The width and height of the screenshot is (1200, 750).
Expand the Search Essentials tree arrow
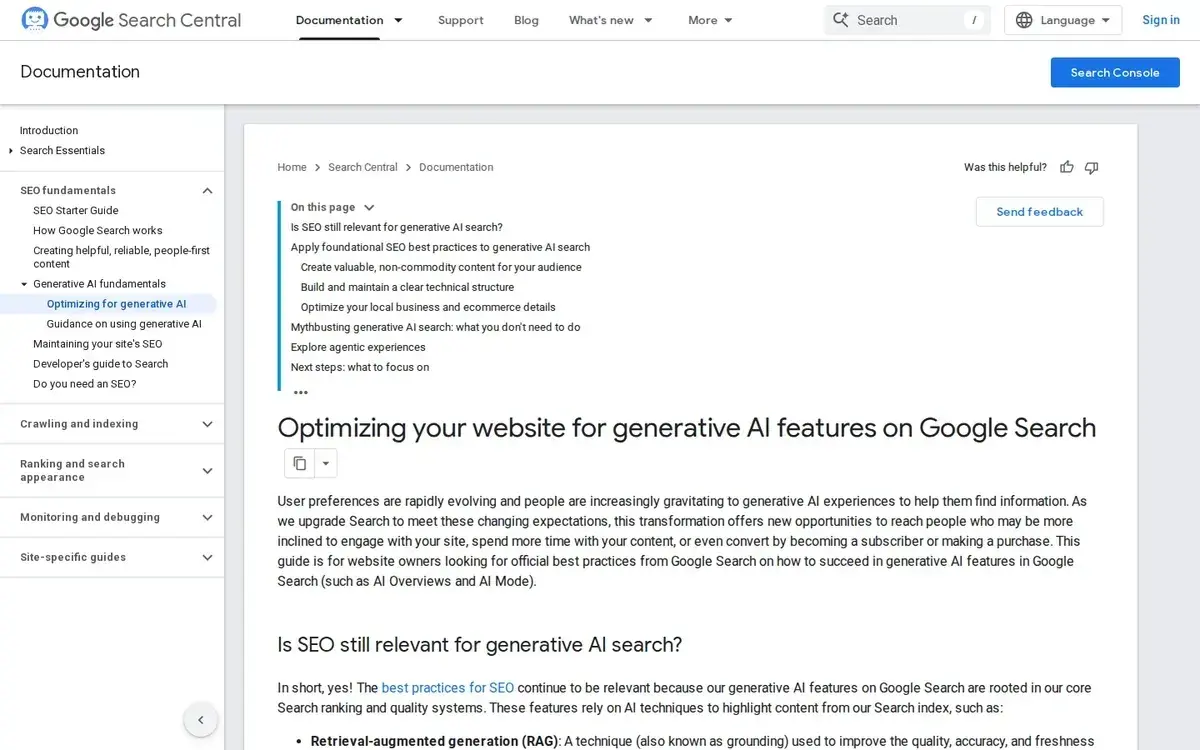[10, 150]
